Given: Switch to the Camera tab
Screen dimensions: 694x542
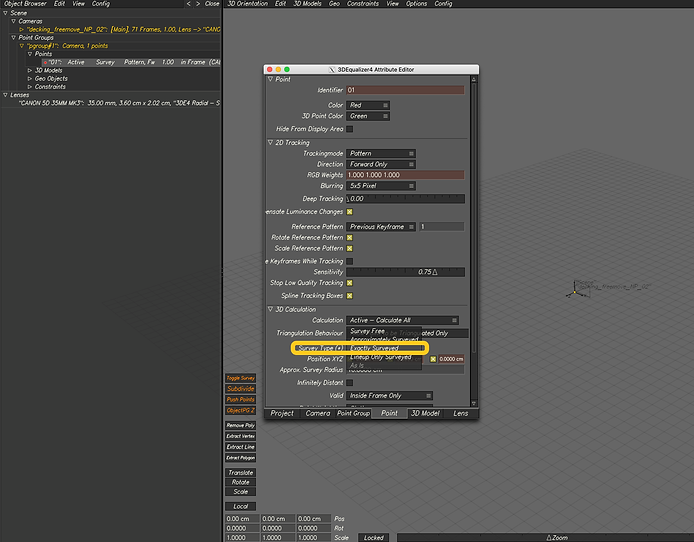Looking at the screenshot, I should coord(318,413).
